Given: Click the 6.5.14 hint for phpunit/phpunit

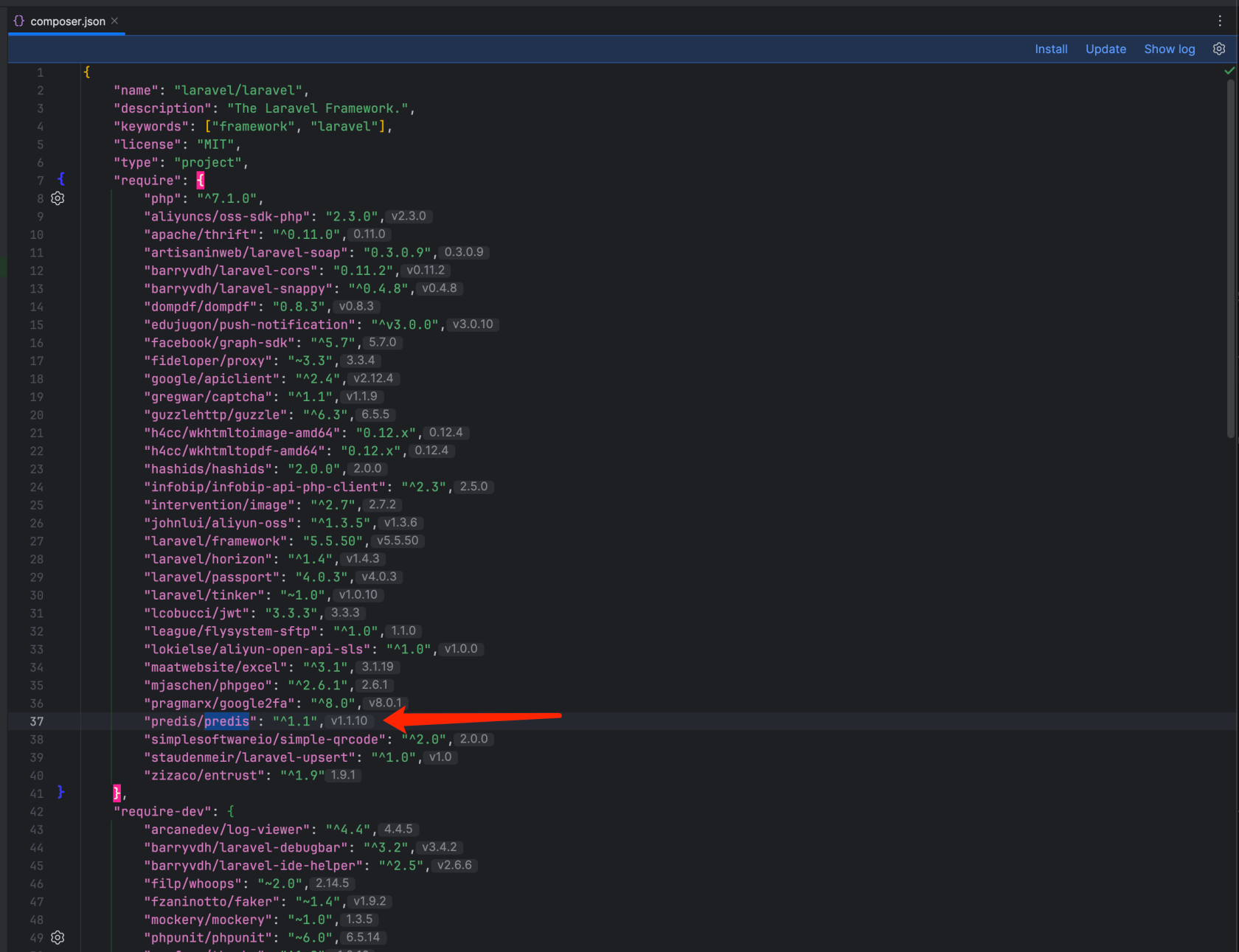Looking at the screenshot, I should click(x=364, y=937).
